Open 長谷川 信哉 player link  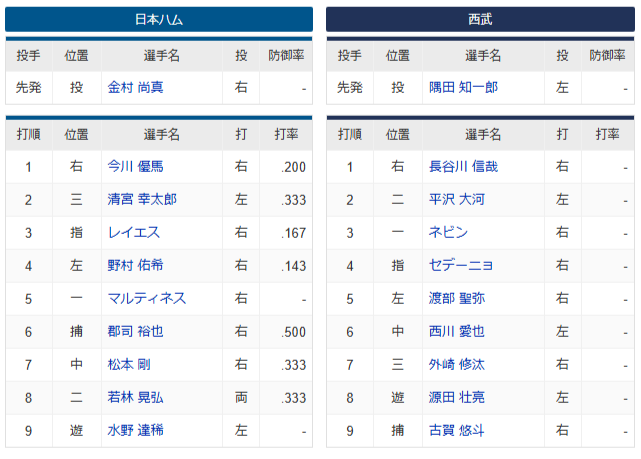(463, 167)
